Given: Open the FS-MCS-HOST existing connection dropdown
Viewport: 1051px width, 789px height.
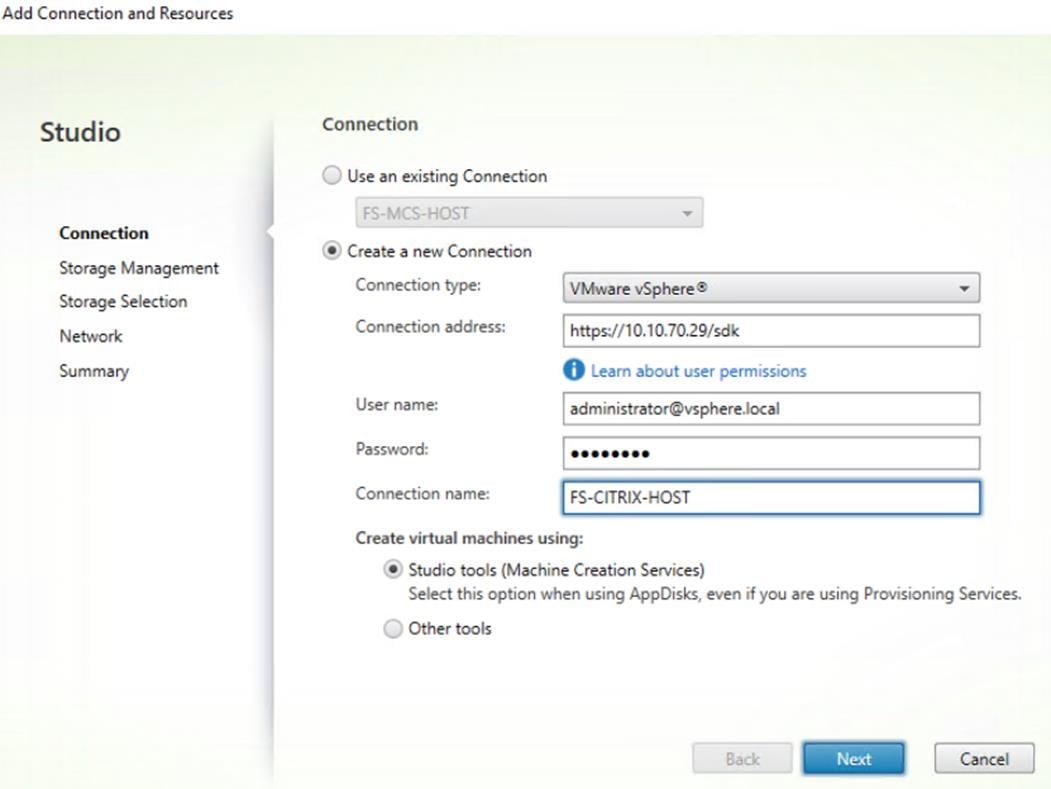Looking at the screenshot, I should 529,213.
